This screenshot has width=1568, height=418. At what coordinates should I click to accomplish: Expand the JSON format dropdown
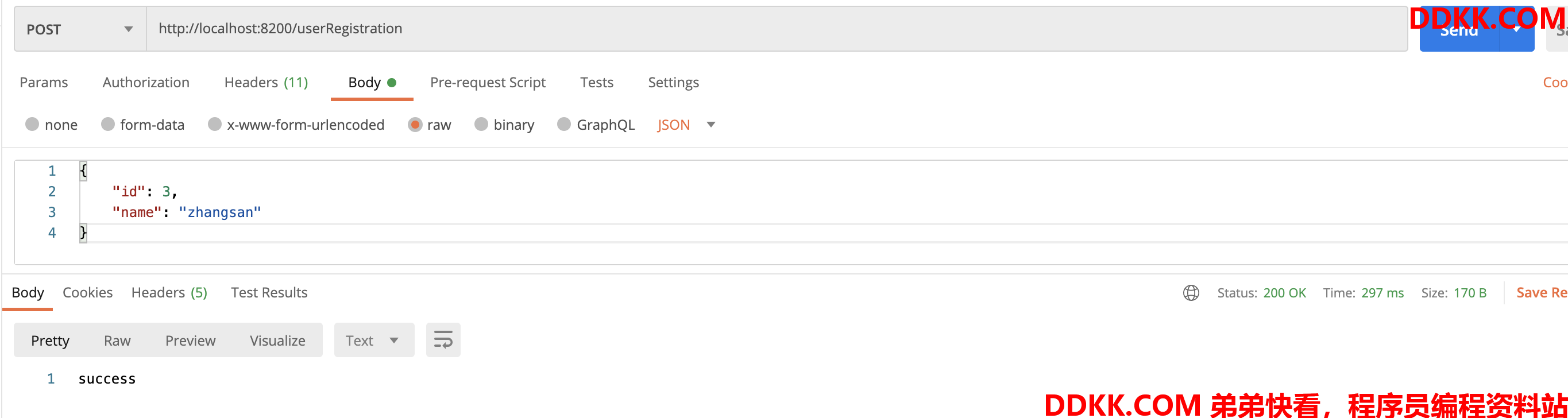pyautogui.click(x=686, y=125)
